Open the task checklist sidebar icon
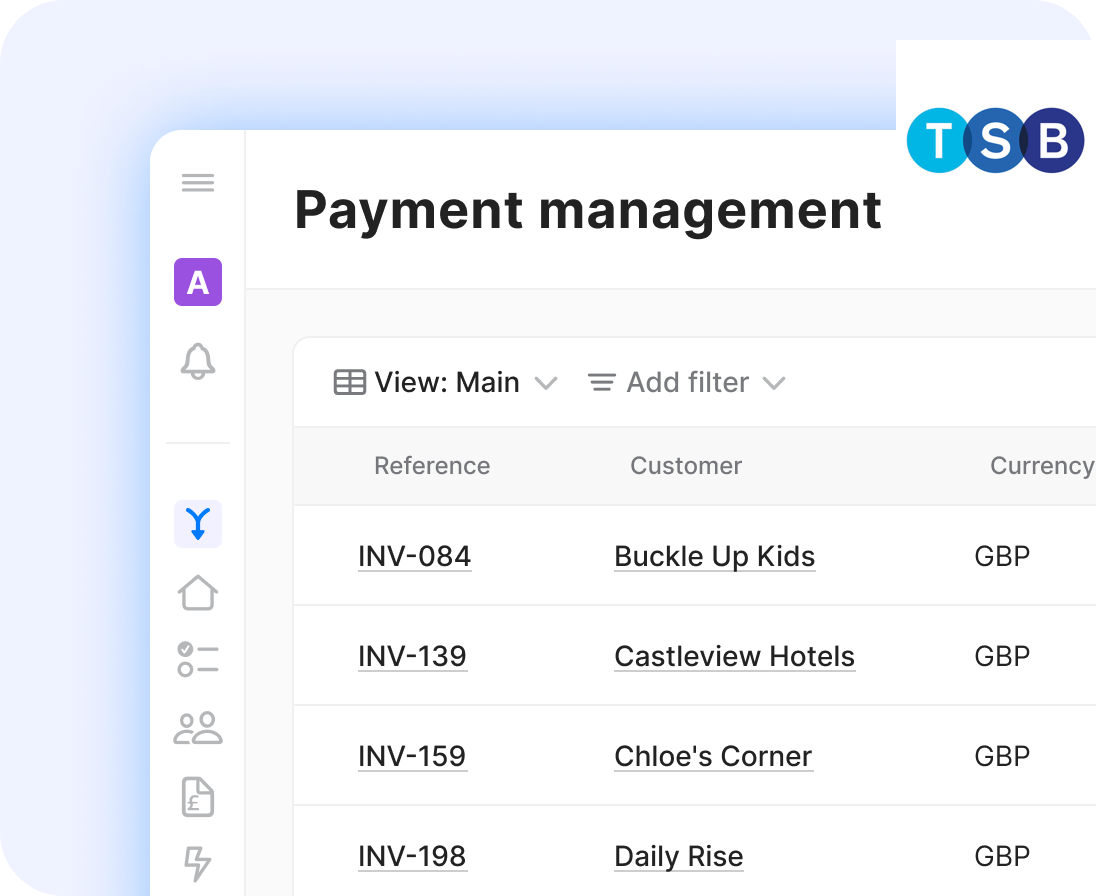The width and height of the screenshot is (1096, 896). [x=198, y=660]
